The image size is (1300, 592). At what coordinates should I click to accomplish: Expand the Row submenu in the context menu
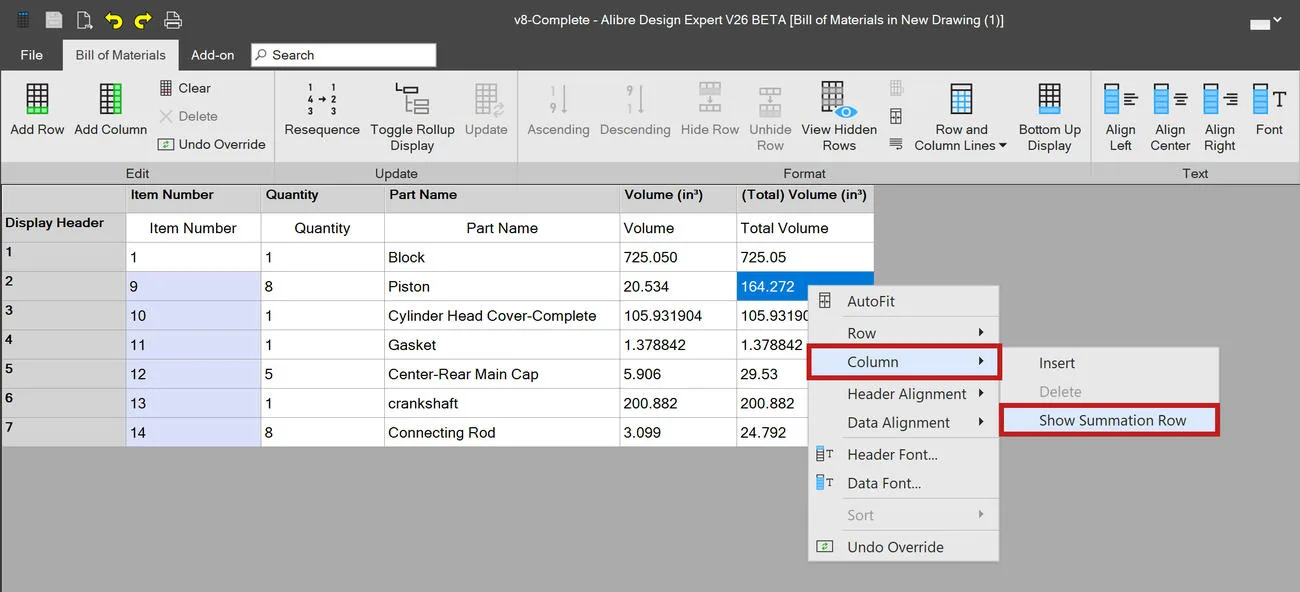click(904, 333)
